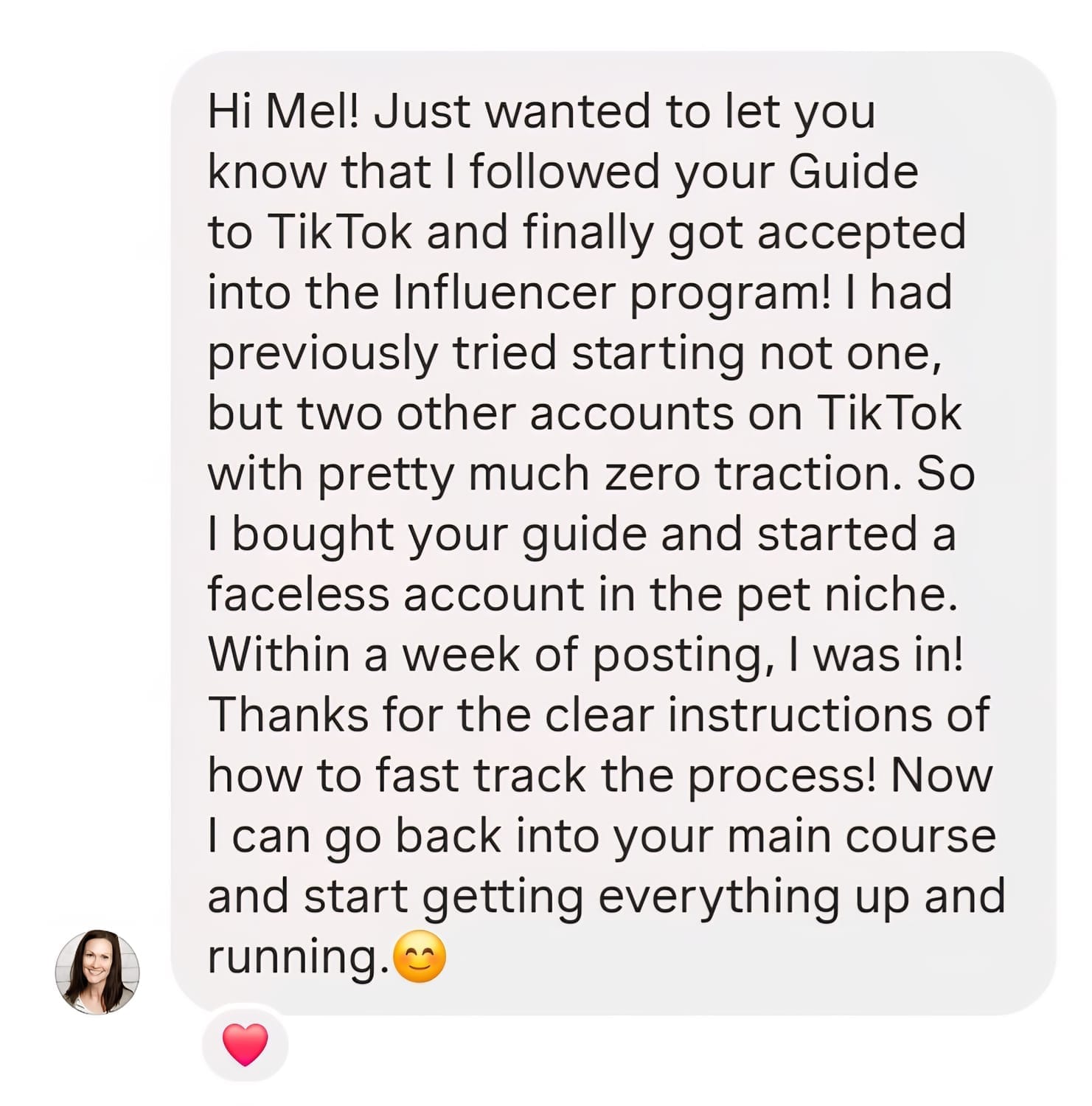The height and width of the screenshot is (1106, 1092).
Task: Click the words "Influencer program!"
Action: [x=611, y=293]
